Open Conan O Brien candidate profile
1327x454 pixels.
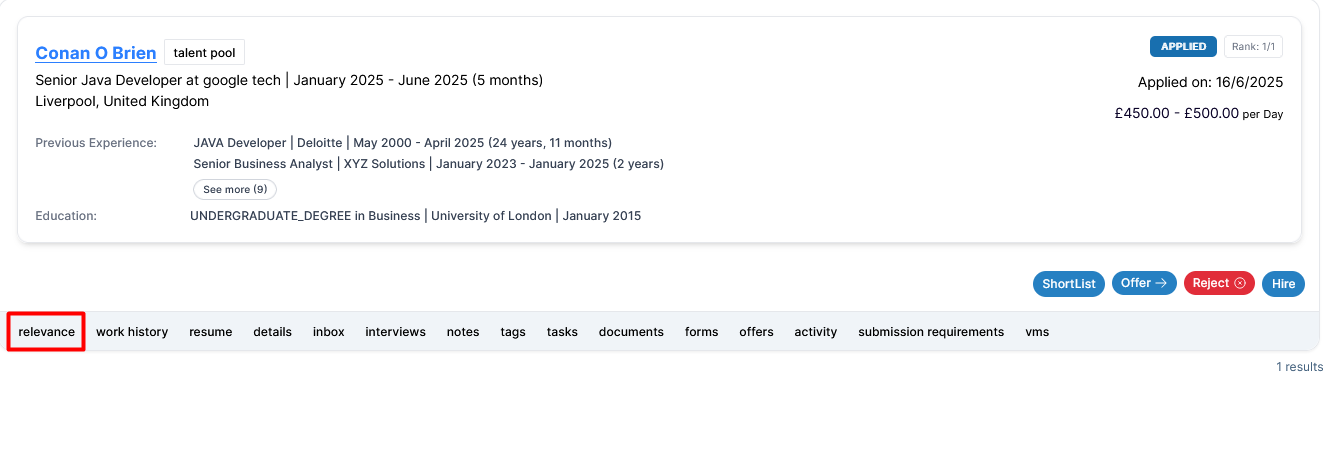coord(96,53)
